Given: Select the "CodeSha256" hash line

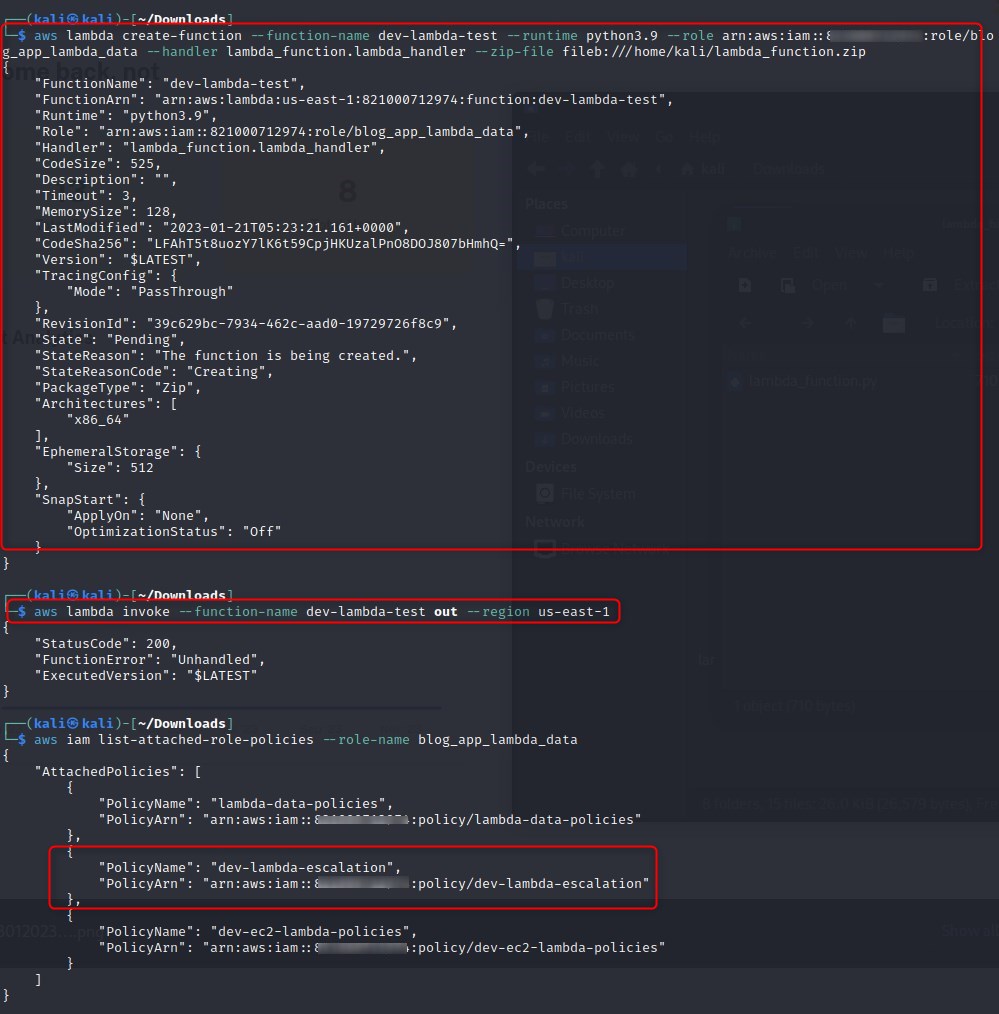Looking at the screenshot, I should (277, 244).
